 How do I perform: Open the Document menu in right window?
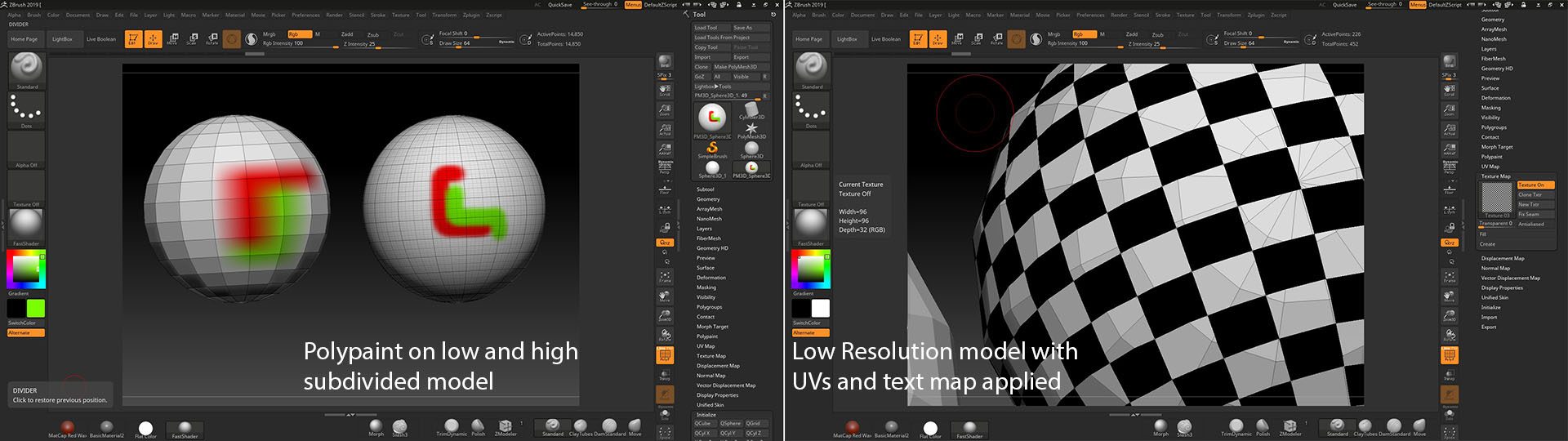pyautogui.click(x=862, y=15)
